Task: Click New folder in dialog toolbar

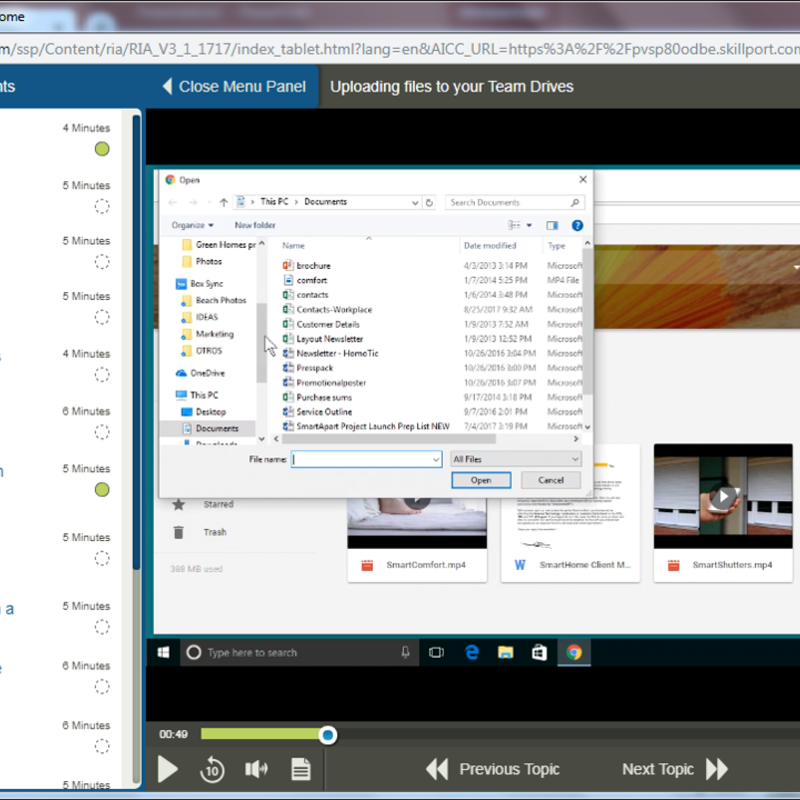Action: [x=255, y=225]
